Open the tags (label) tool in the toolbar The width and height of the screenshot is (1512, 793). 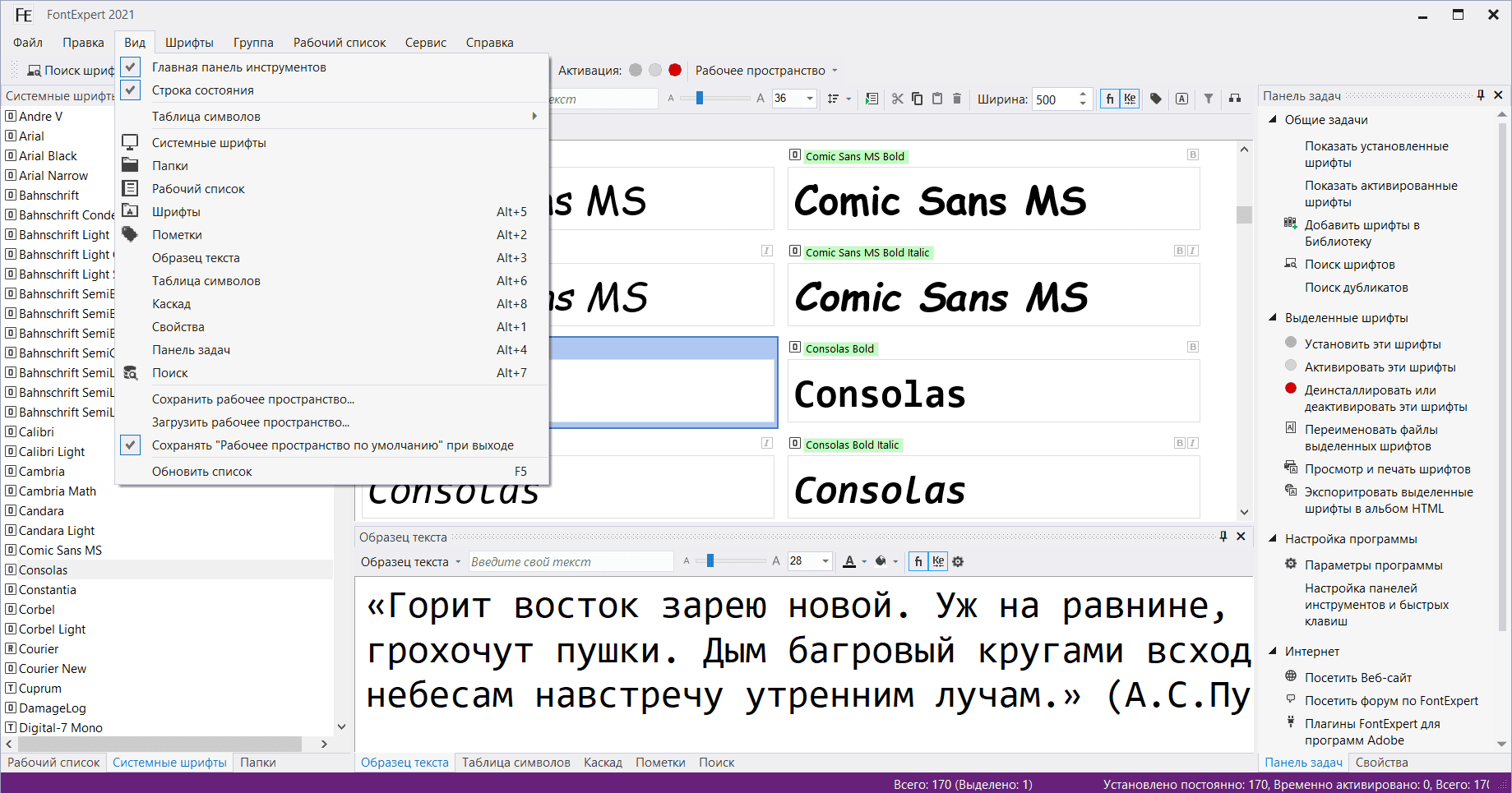[1156, 99]
